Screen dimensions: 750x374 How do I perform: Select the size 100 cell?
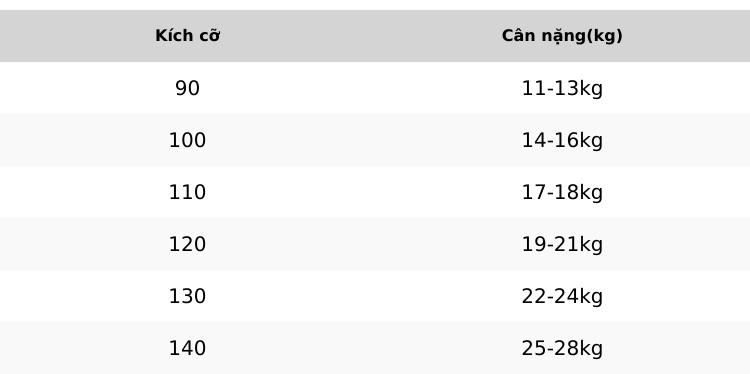coord(188,140)
